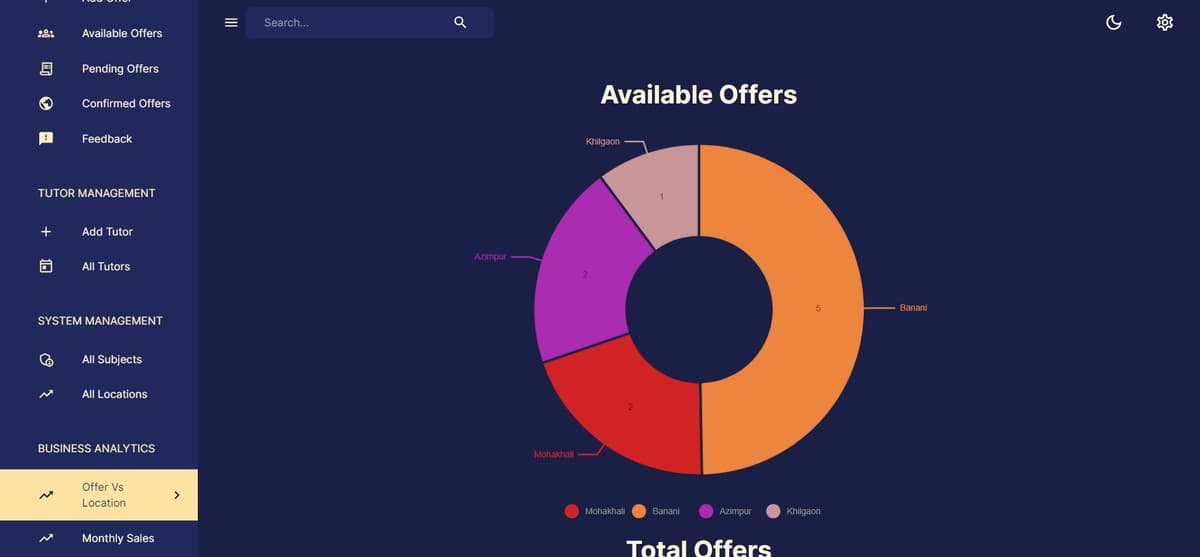Screen dimensions: 1200x557
Task: Click the calendar icon beside All Tutors
Action: pos(46,267)
